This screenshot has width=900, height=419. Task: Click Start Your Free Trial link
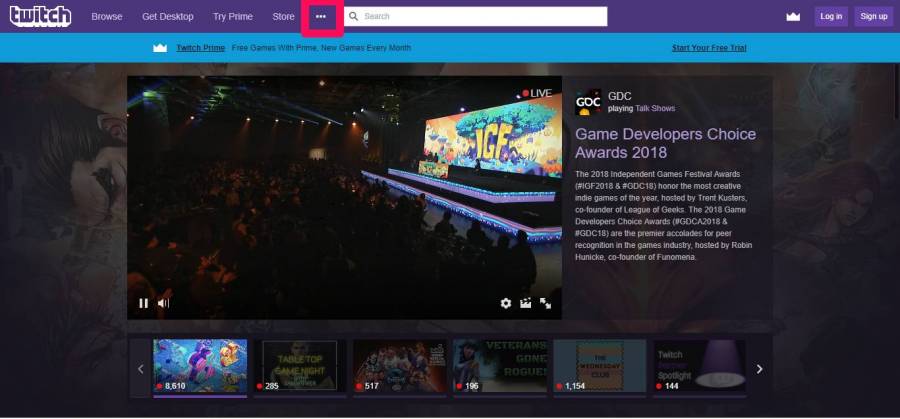709,48
